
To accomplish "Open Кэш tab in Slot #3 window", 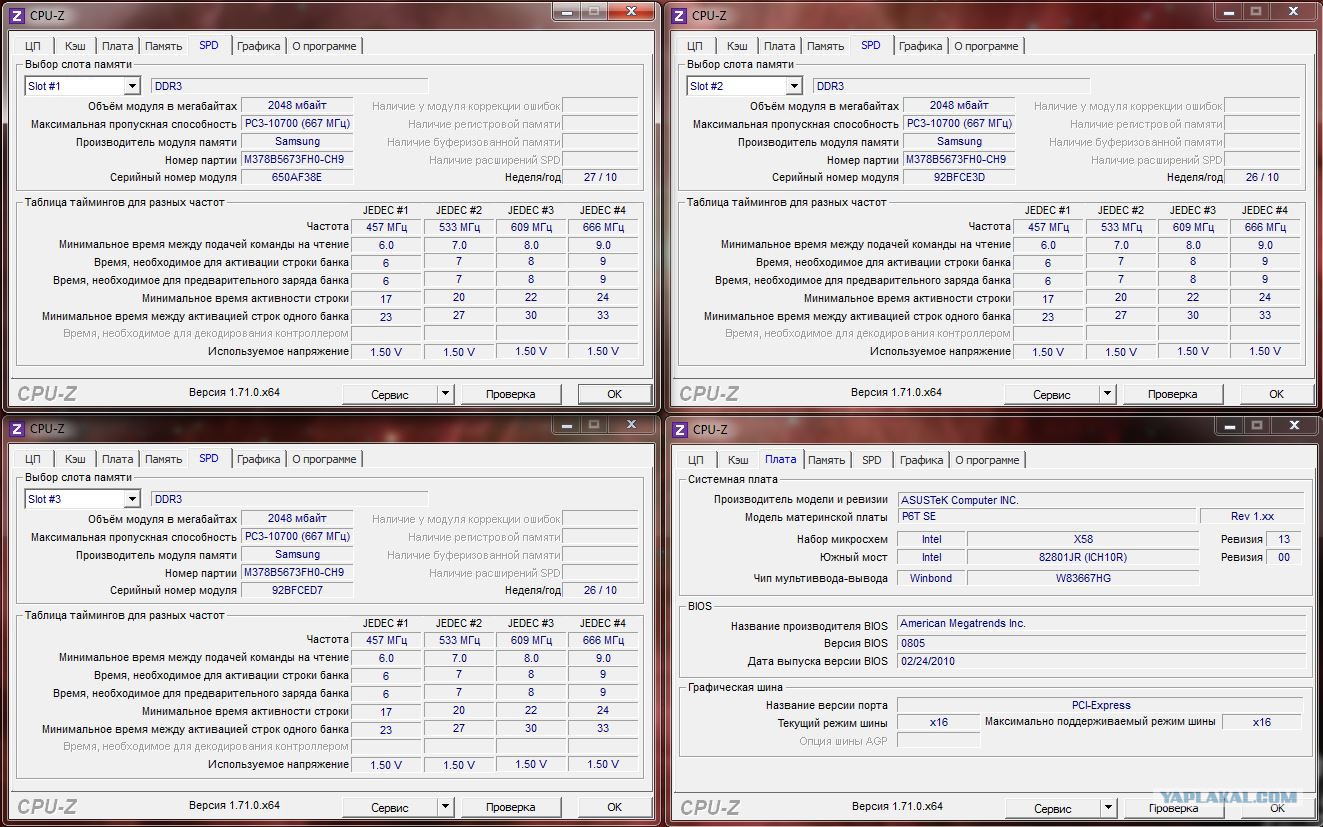I will (75, 459).
